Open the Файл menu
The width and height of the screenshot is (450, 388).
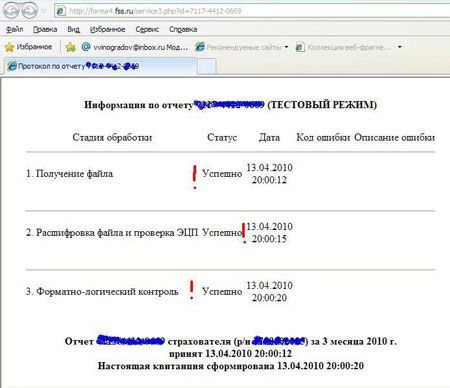tap(14, 29)
